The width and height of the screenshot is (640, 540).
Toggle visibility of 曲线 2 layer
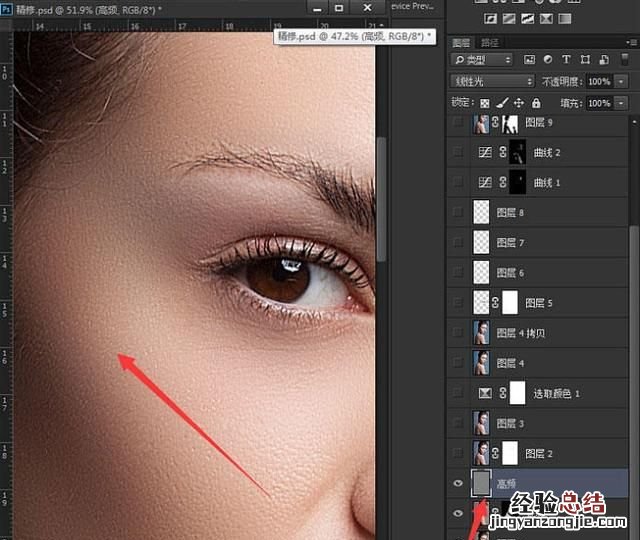point(458,153)
